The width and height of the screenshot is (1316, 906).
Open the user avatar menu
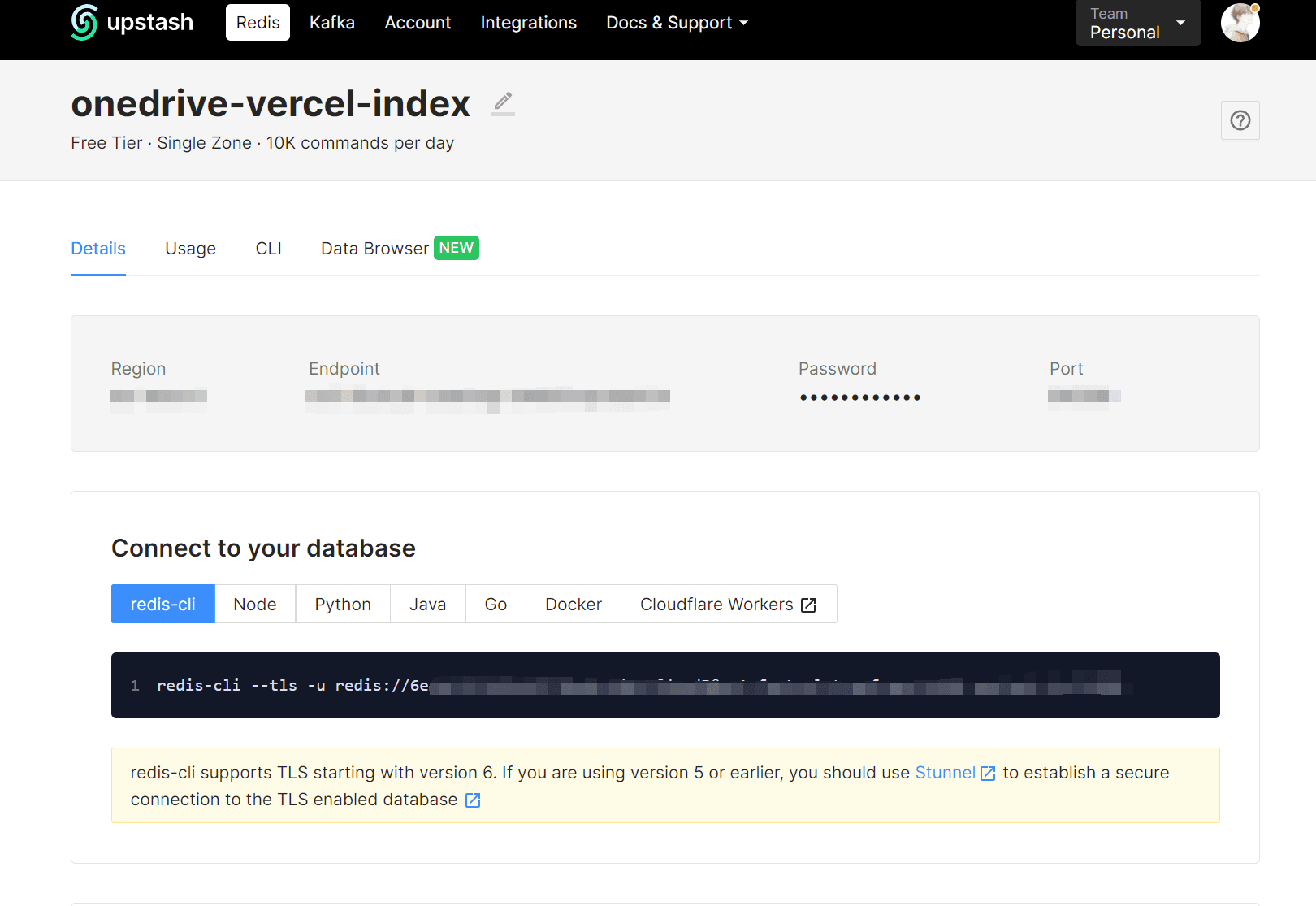(x=1240, y=22)
